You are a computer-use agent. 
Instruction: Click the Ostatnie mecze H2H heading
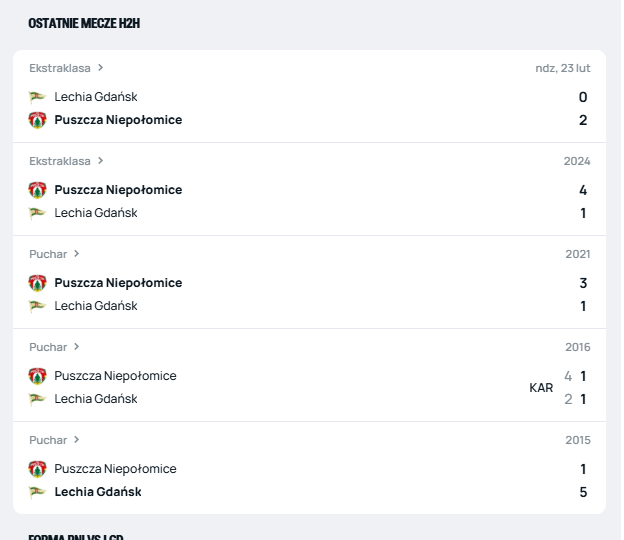point(84,23)
